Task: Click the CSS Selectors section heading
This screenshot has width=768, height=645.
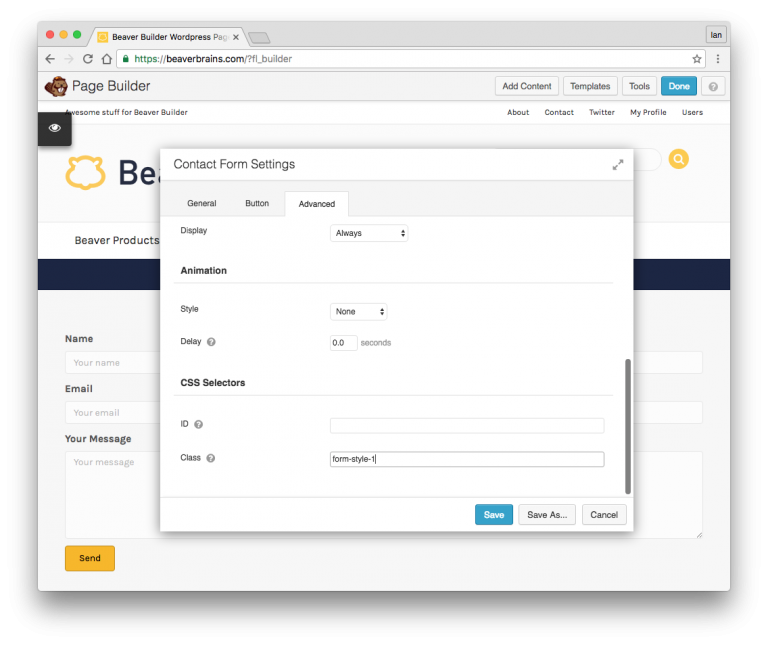Action: (213, 383)
